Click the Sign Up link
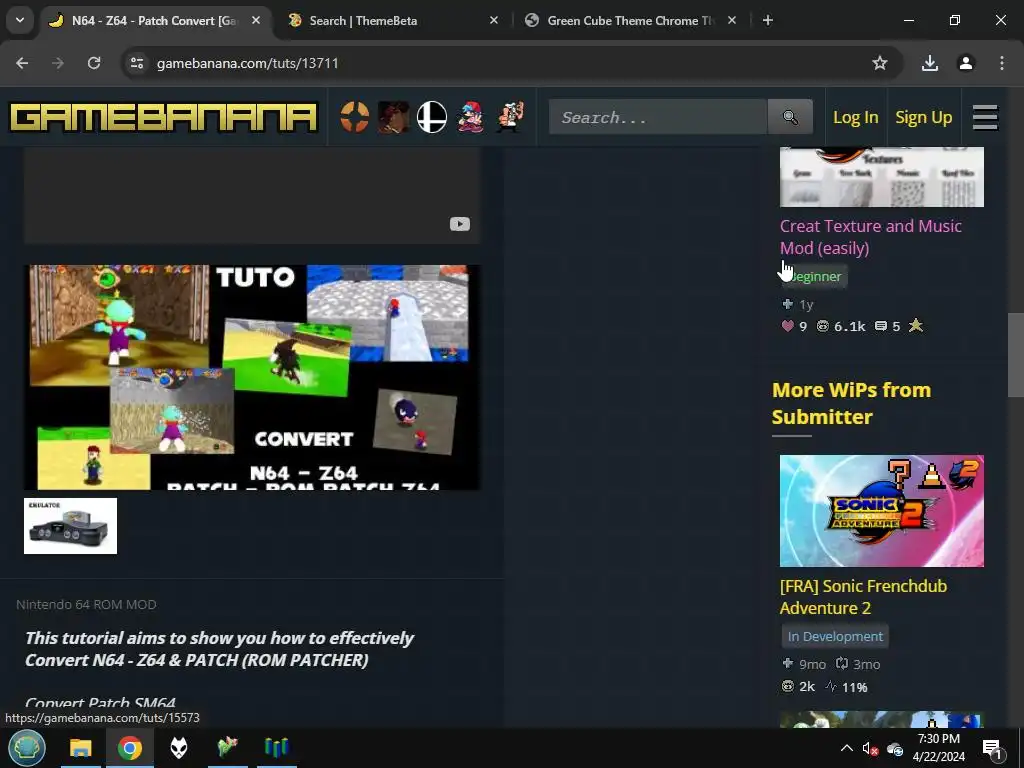The height and width of the screenshot is (768, 1024). [923, 118]
